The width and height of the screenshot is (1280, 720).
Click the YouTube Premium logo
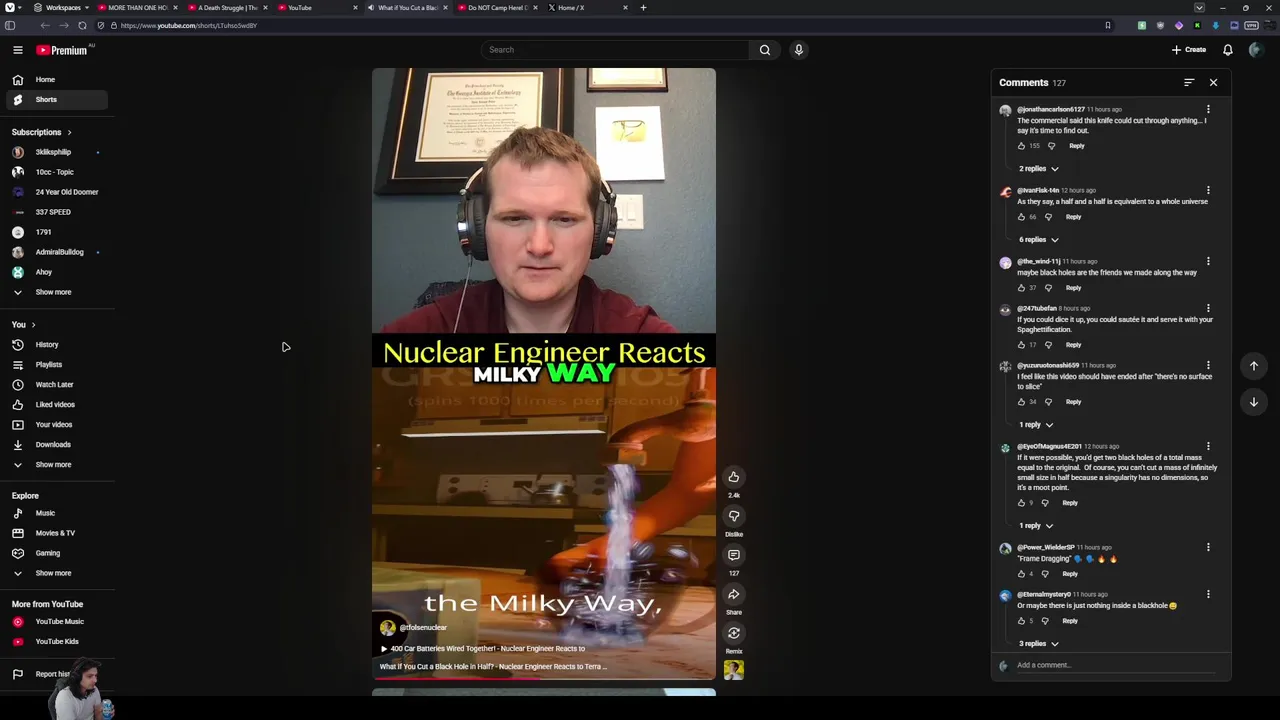(x=64, y=50)
